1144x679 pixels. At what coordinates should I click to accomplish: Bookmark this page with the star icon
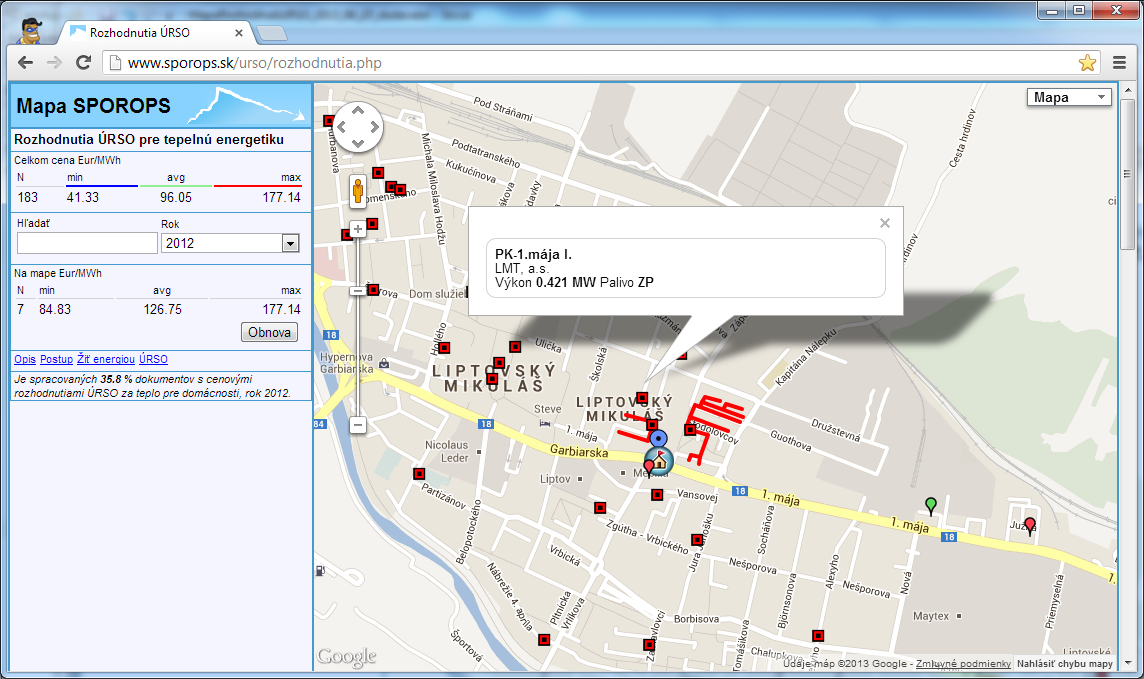tap(1087, 63)
